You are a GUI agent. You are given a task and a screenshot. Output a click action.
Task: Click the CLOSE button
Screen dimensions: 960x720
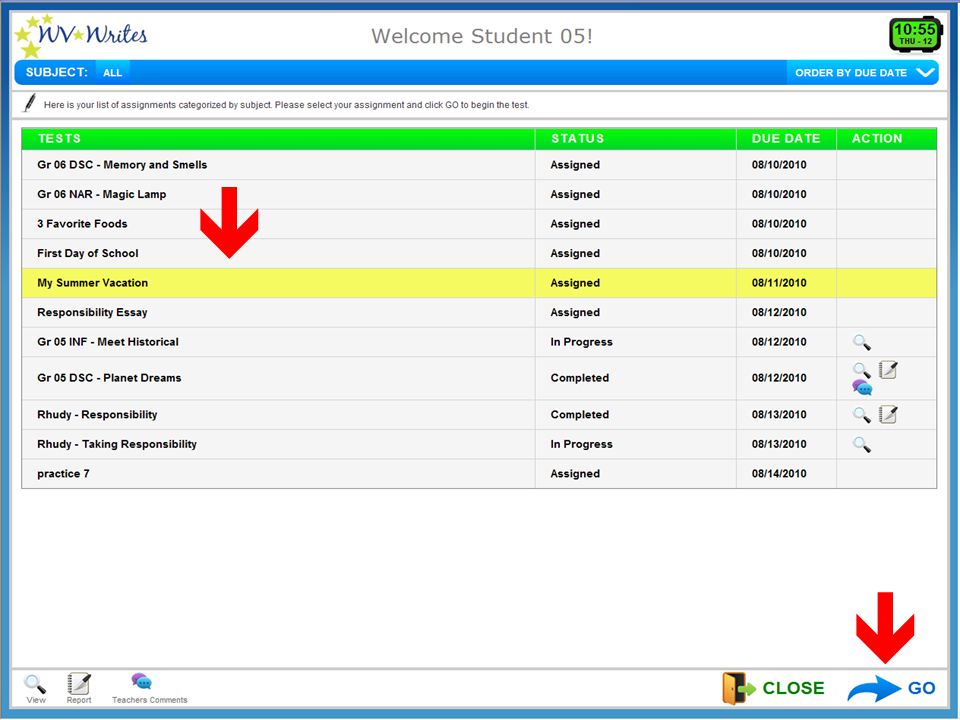(773, 688)
